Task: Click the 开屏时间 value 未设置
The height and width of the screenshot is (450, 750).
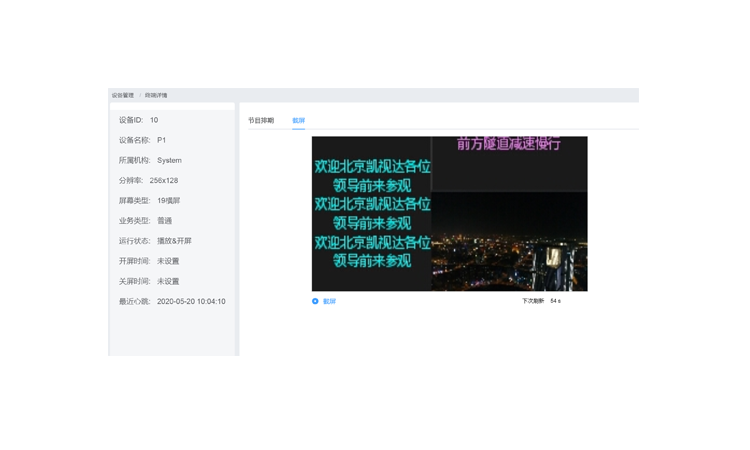Action: 168,261
